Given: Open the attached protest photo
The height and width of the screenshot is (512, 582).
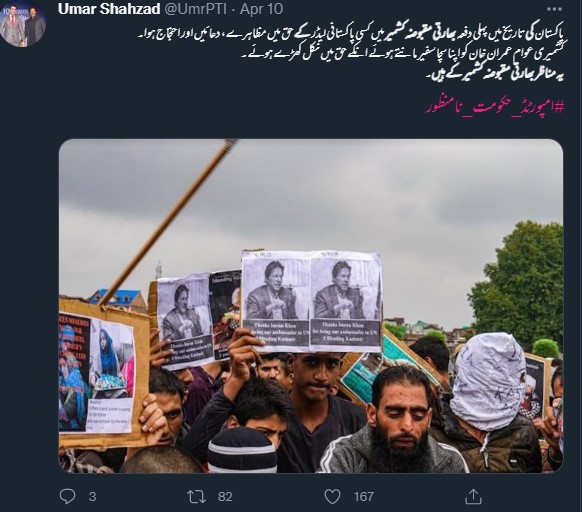Looking at the screenshot, I should tap(311, 306).
